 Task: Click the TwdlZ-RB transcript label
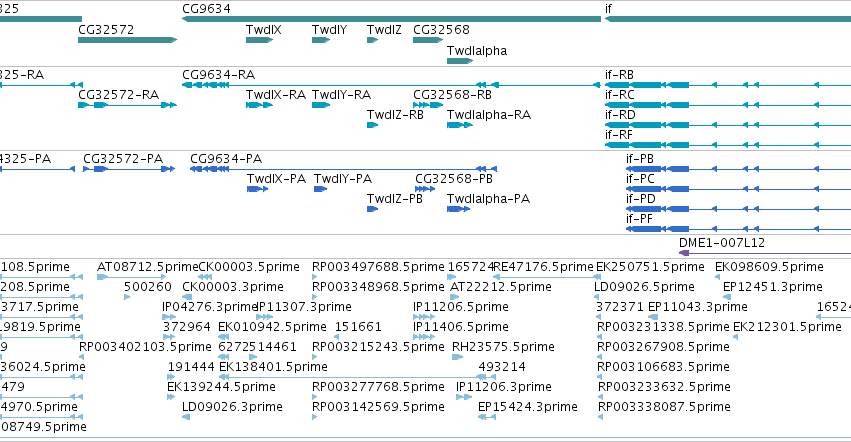(395, 115)
